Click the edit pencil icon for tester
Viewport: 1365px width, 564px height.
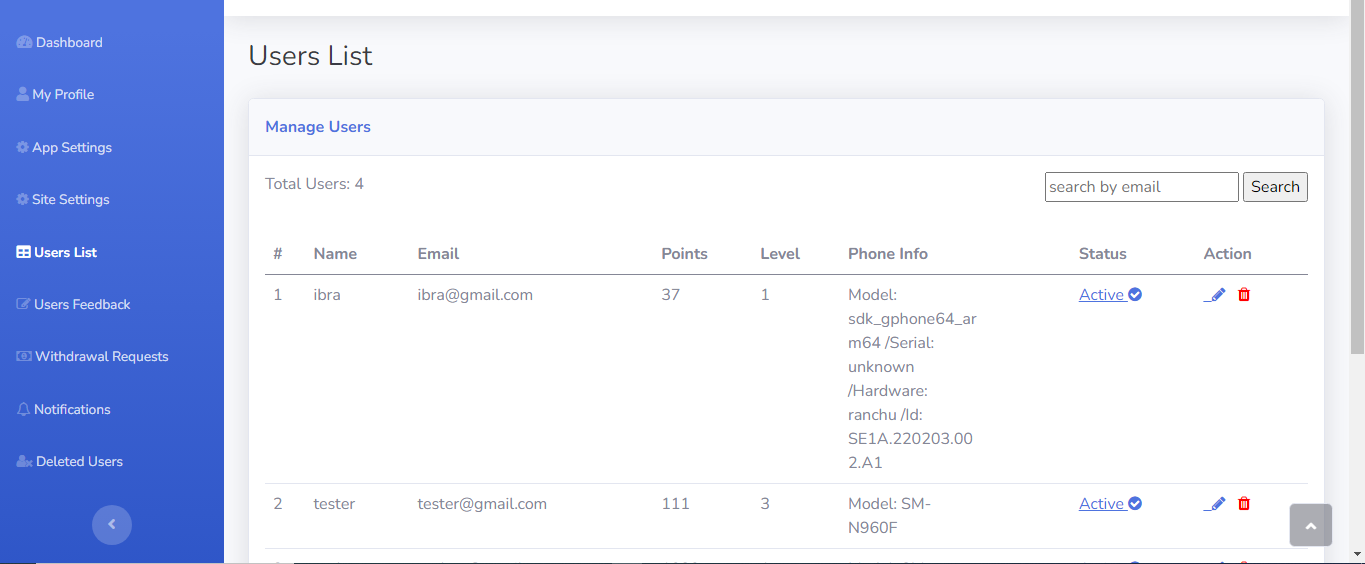[x=1216, y=504]
